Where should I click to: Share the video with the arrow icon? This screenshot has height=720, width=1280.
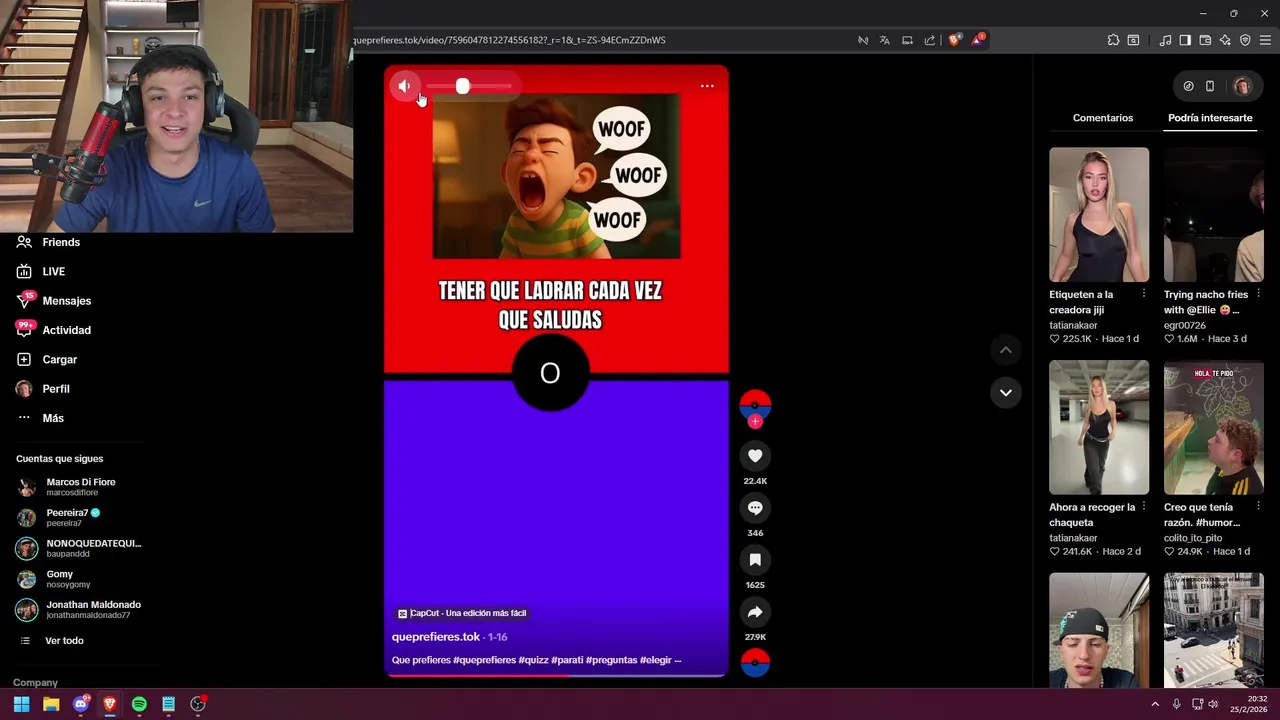755,612
